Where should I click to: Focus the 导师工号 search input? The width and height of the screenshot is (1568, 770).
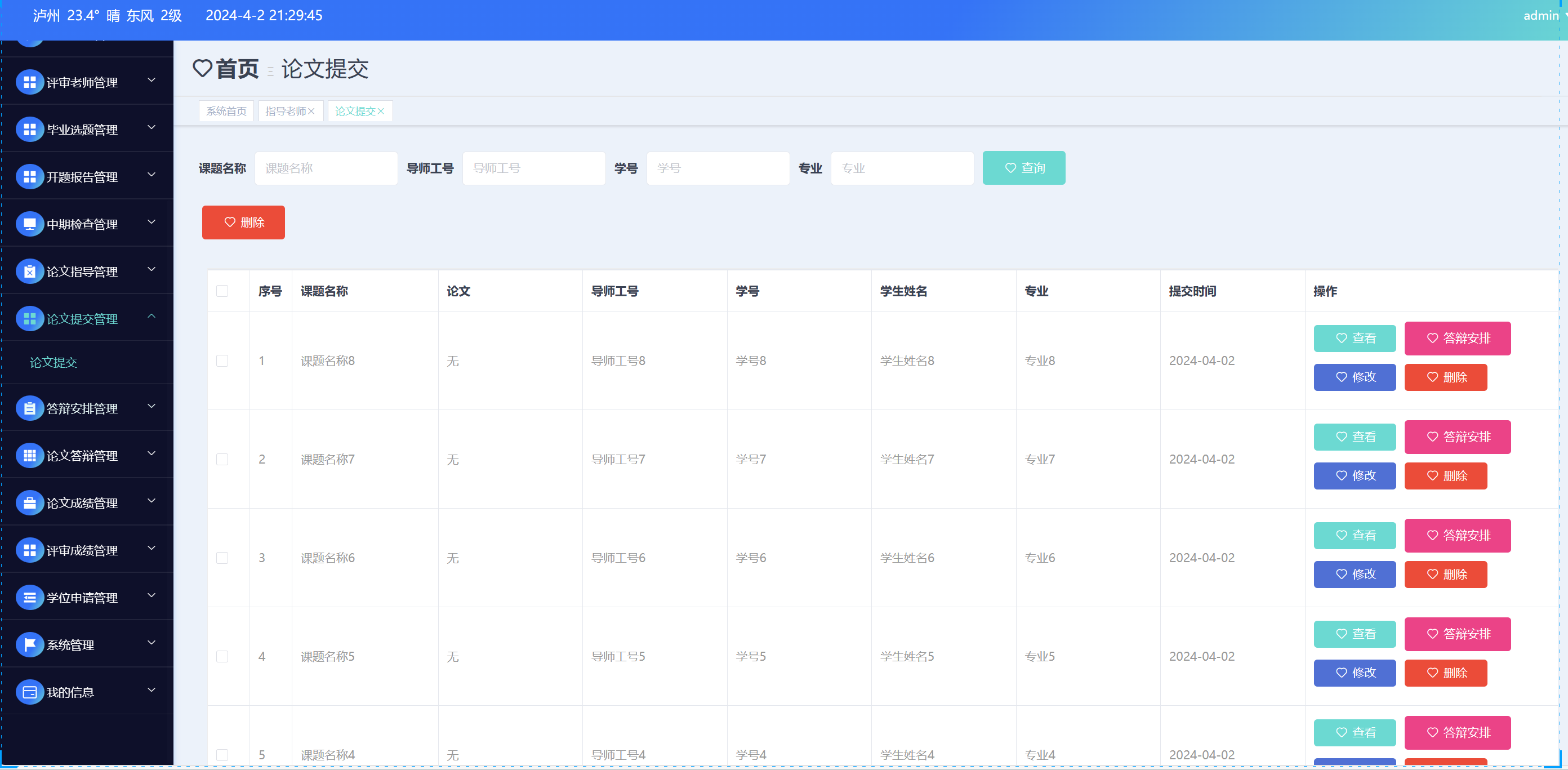pyautogui.click(x=534, y=168)
